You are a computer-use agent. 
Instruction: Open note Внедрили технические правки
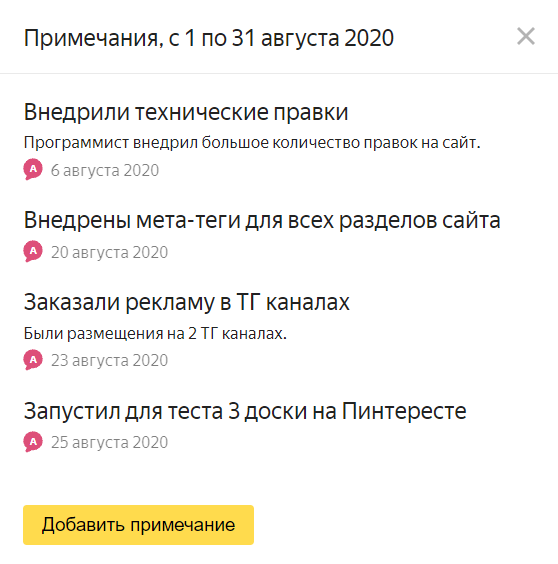(x=186, y=112)
